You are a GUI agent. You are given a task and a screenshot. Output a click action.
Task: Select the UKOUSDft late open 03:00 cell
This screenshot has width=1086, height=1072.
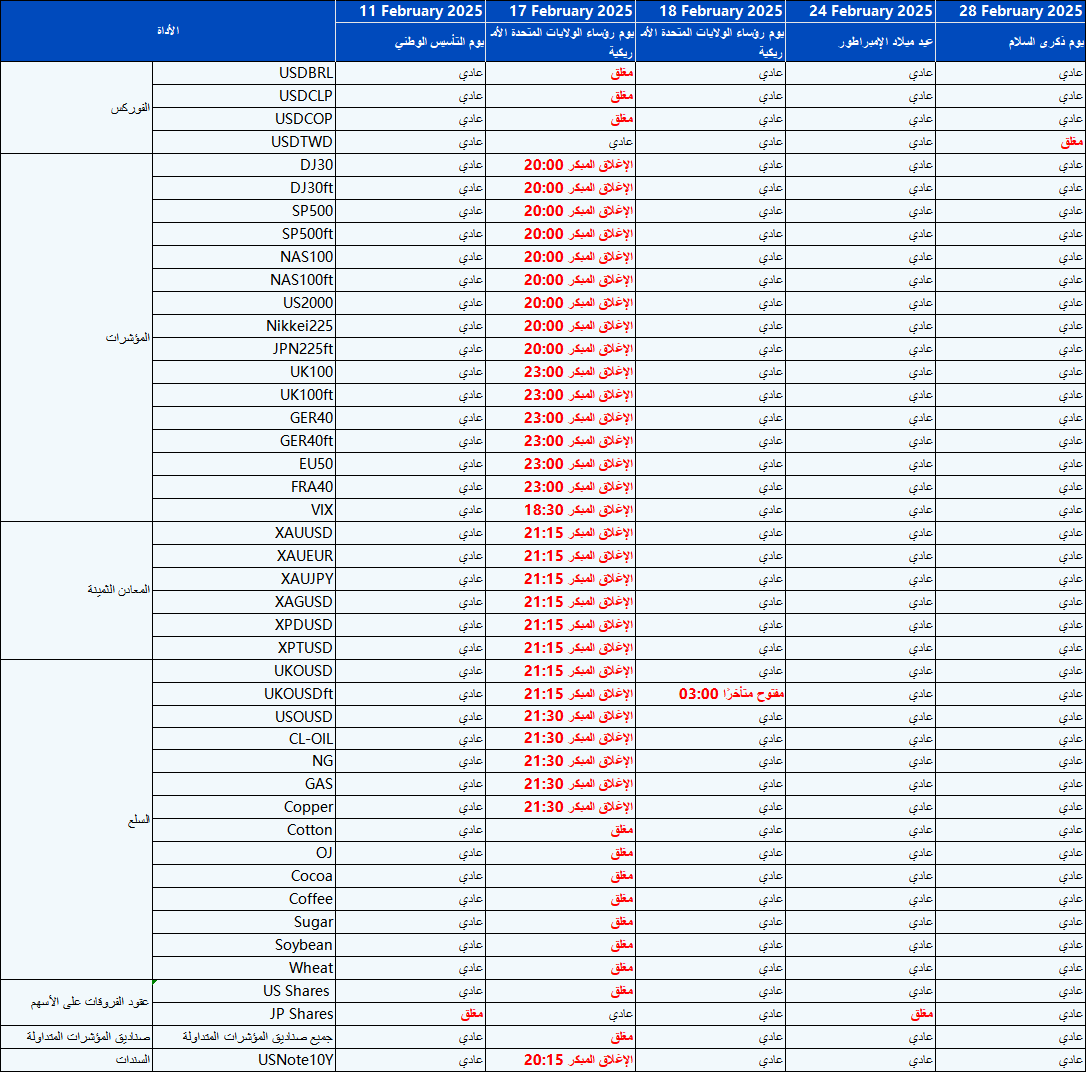710,694
